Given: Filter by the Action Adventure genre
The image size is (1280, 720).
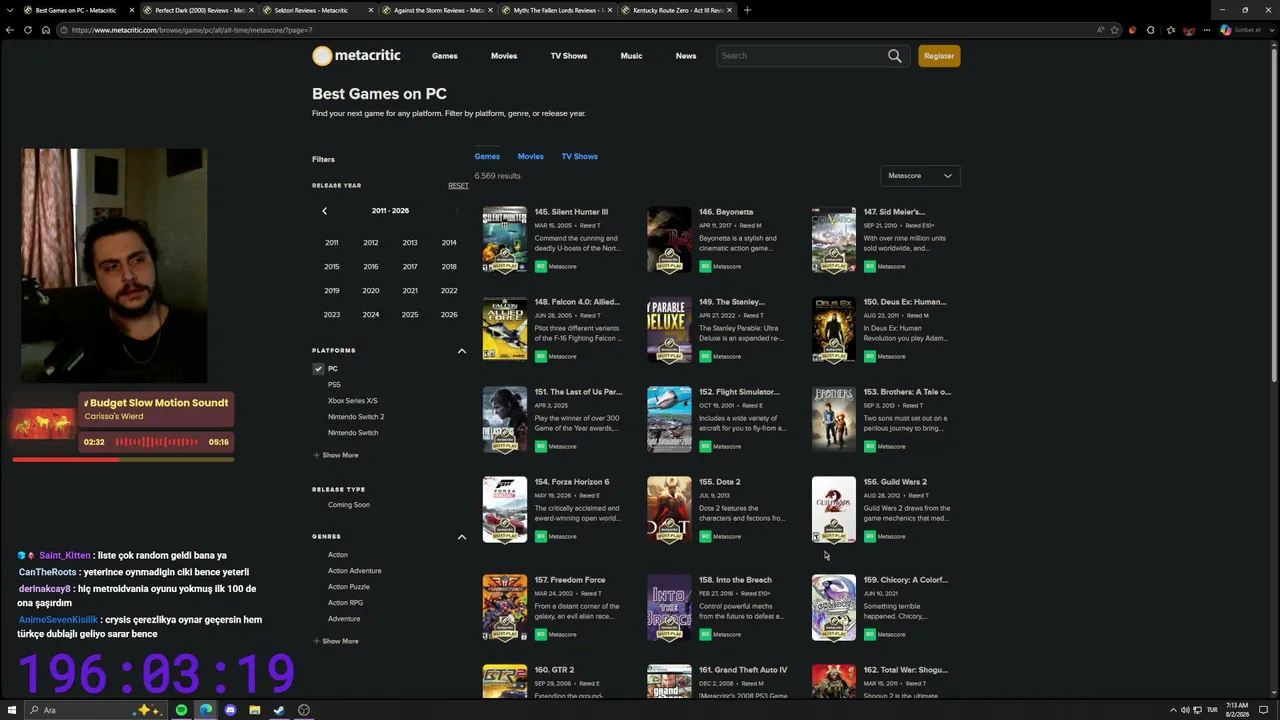Looking at the screenshot, I should pyautogui.click(x=355, y=571).
